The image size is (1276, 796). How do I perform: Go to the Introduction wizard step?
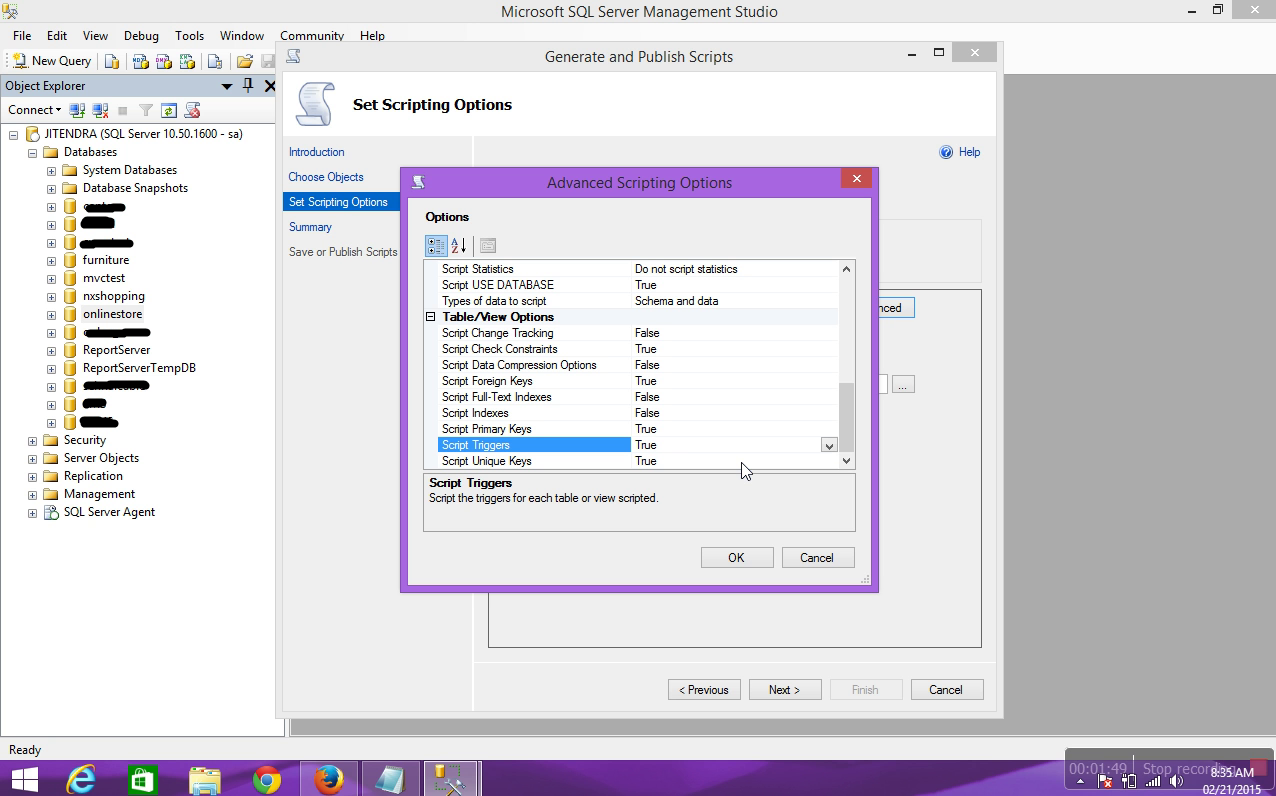click(317, 152)
